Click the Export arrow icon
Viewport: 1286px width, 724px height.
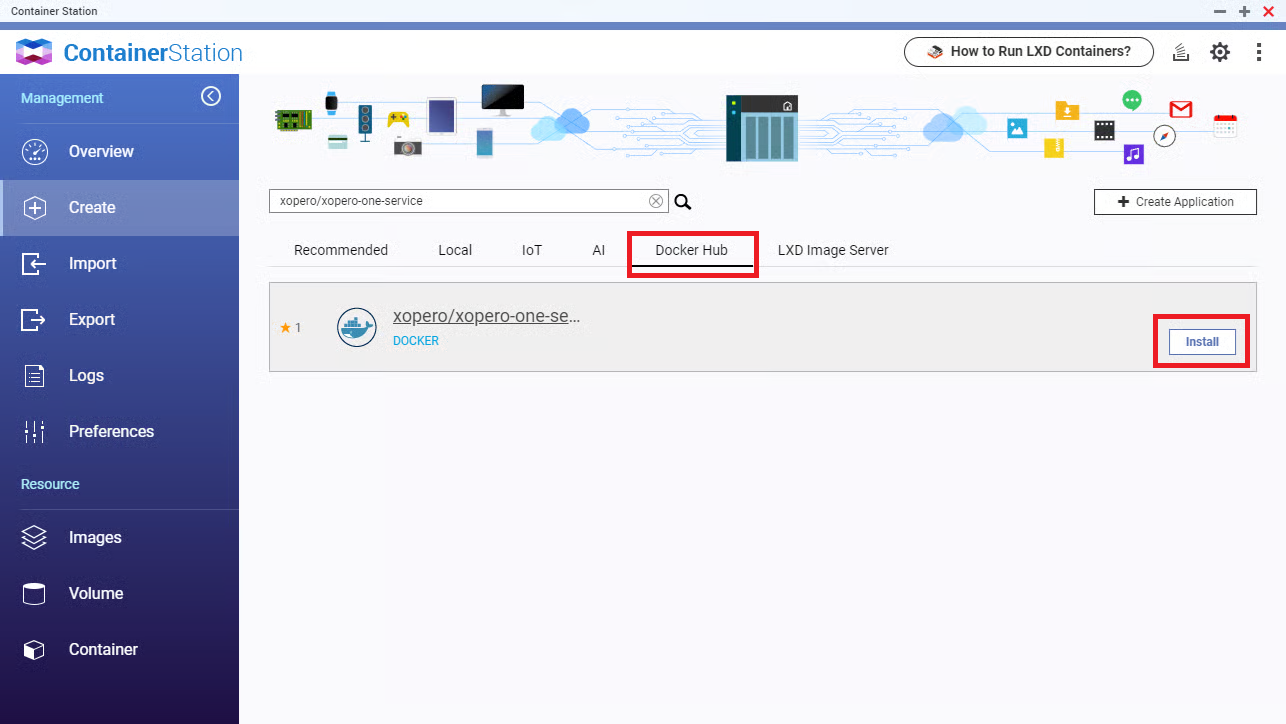click(34, 320)
